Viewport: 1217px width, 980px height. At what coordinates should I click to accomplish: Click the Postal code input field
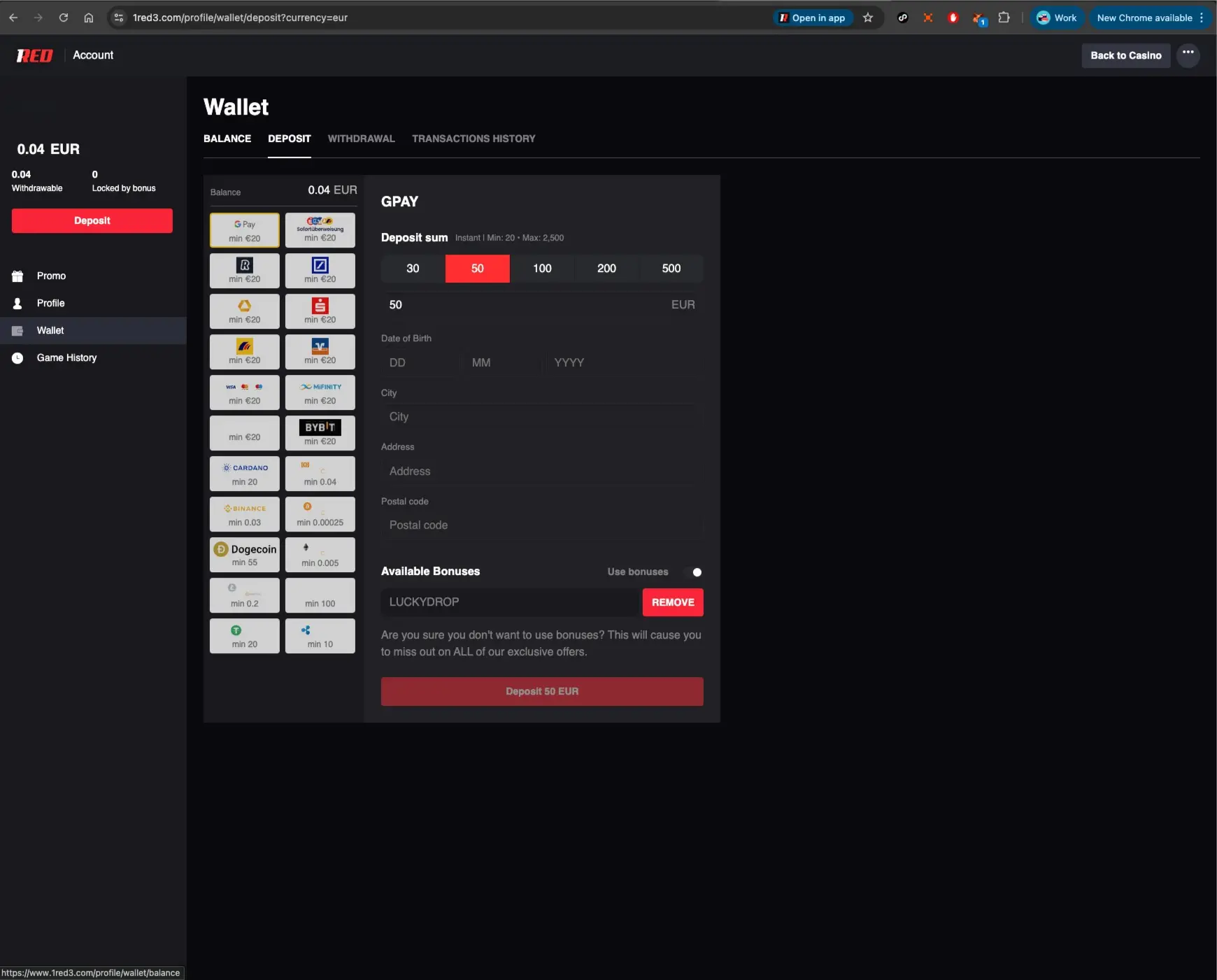542,525
